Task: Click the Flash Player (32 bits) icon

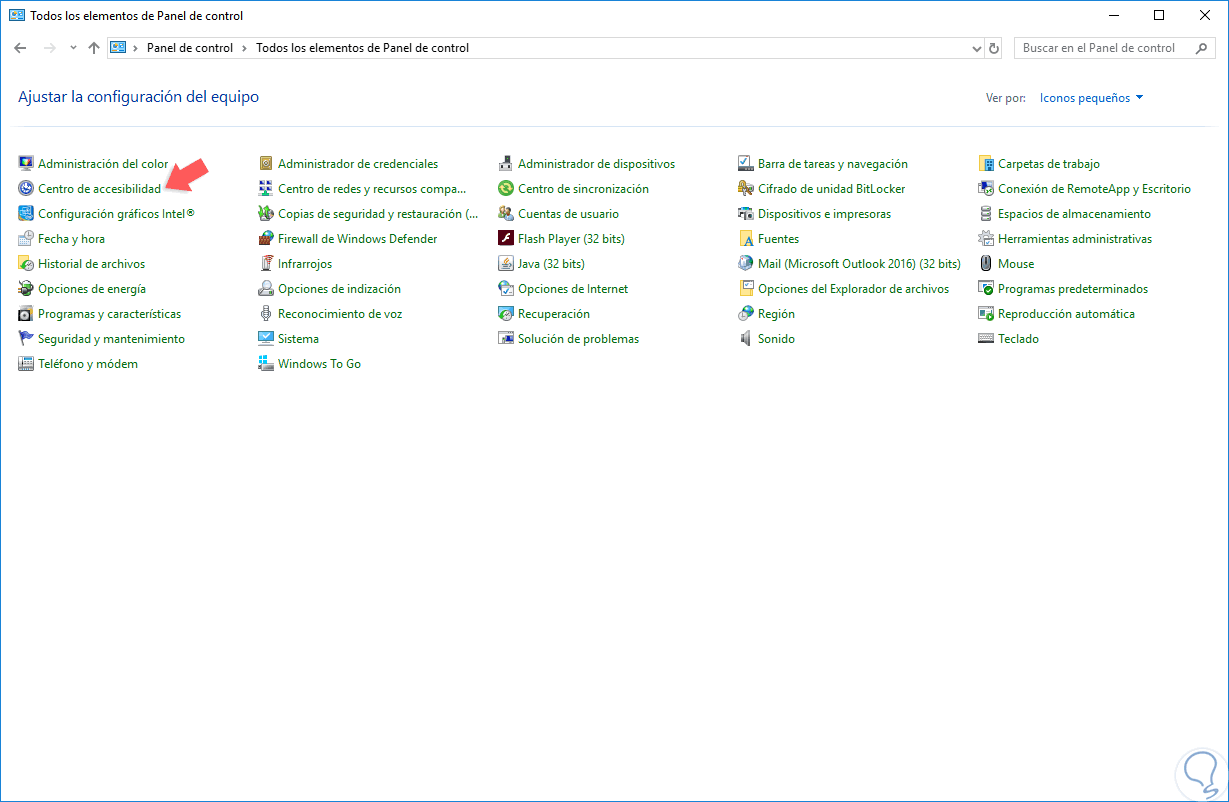Action: click(506, 239)
